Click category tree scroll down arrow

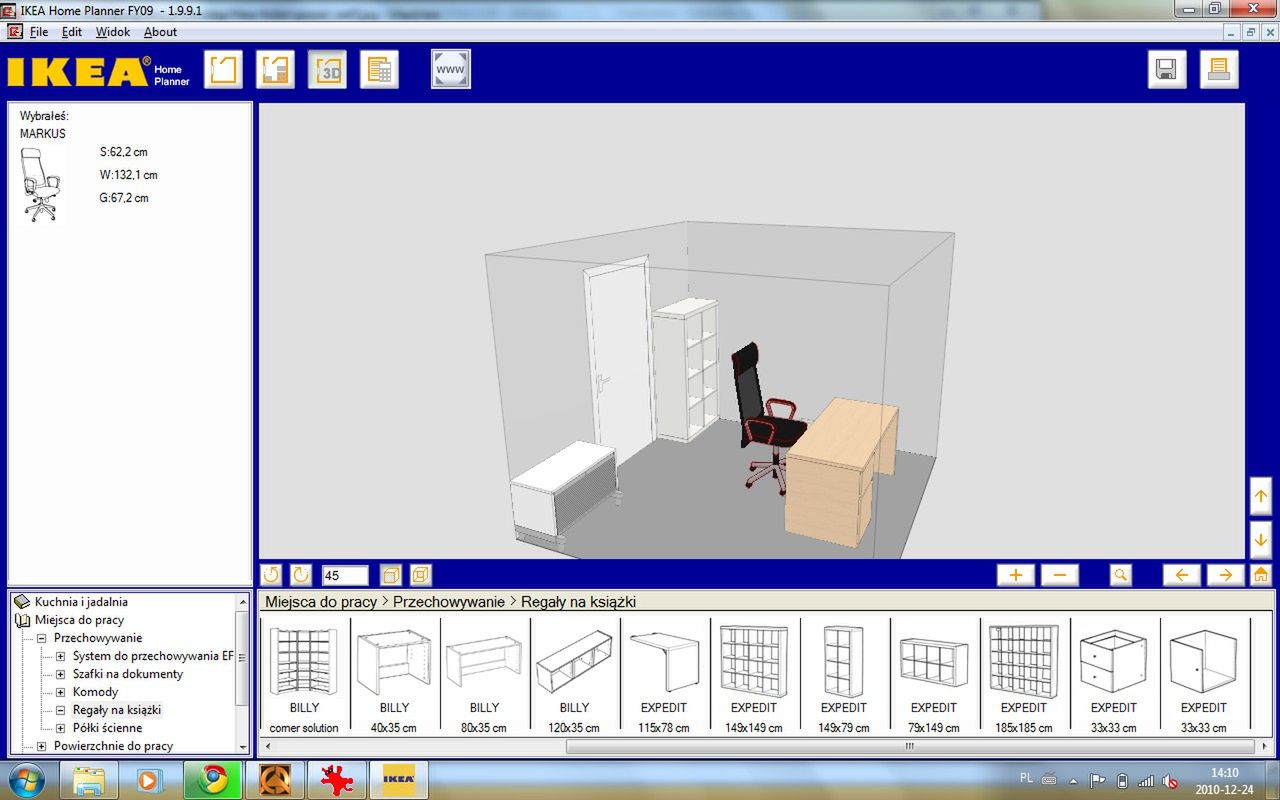242,746
